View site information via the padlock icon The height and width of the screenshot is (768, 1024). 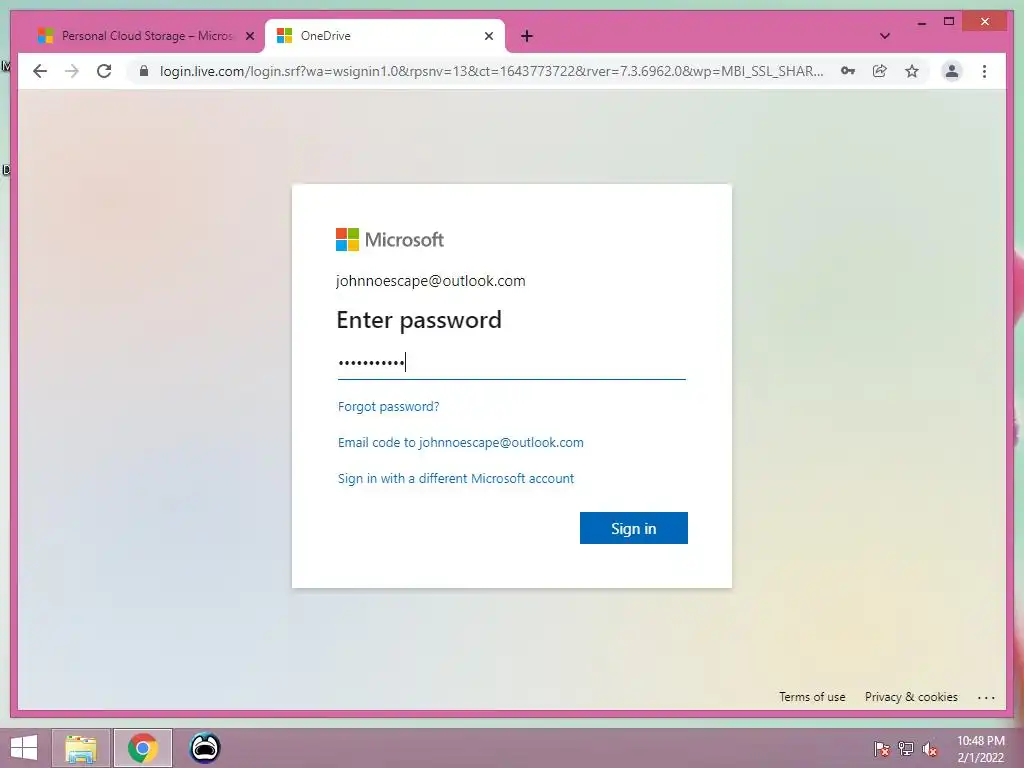tap(144, 71)
